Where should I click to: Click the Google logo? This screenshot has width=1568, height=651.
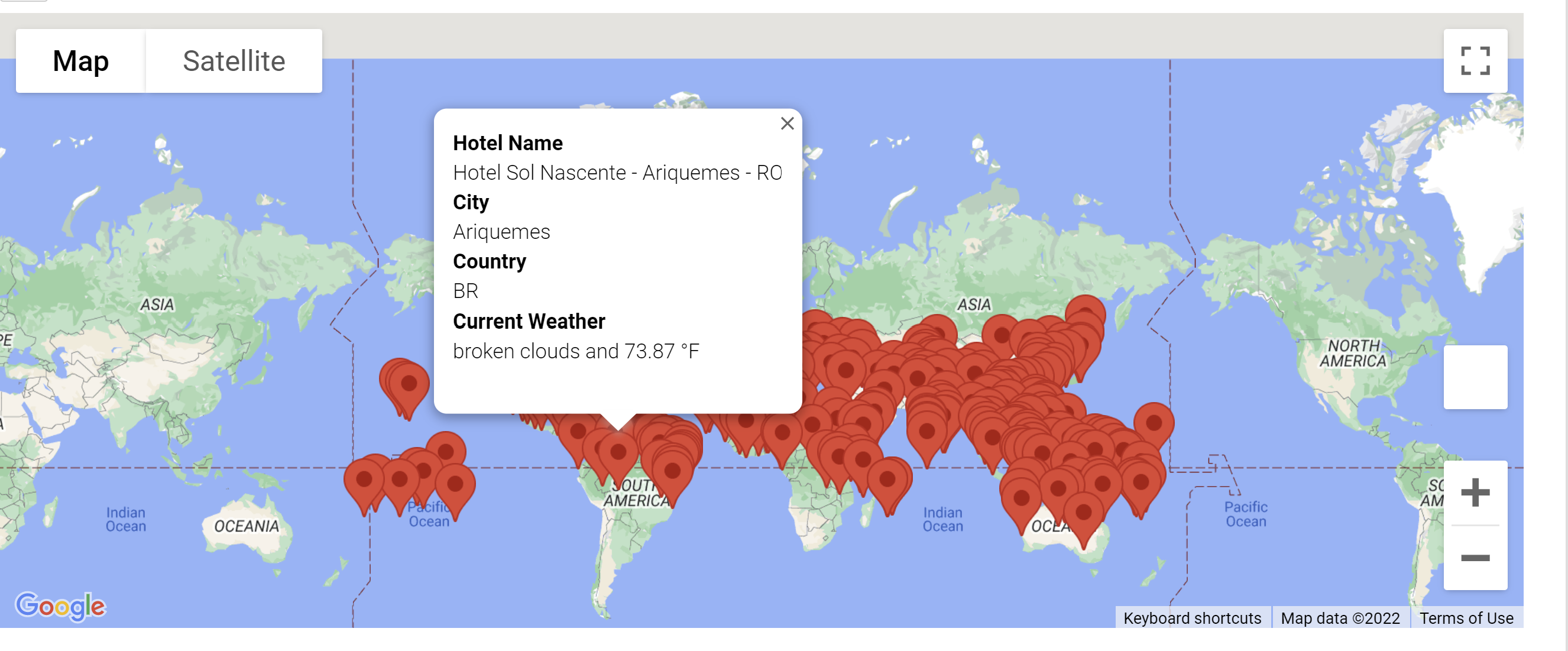(61, 605)
